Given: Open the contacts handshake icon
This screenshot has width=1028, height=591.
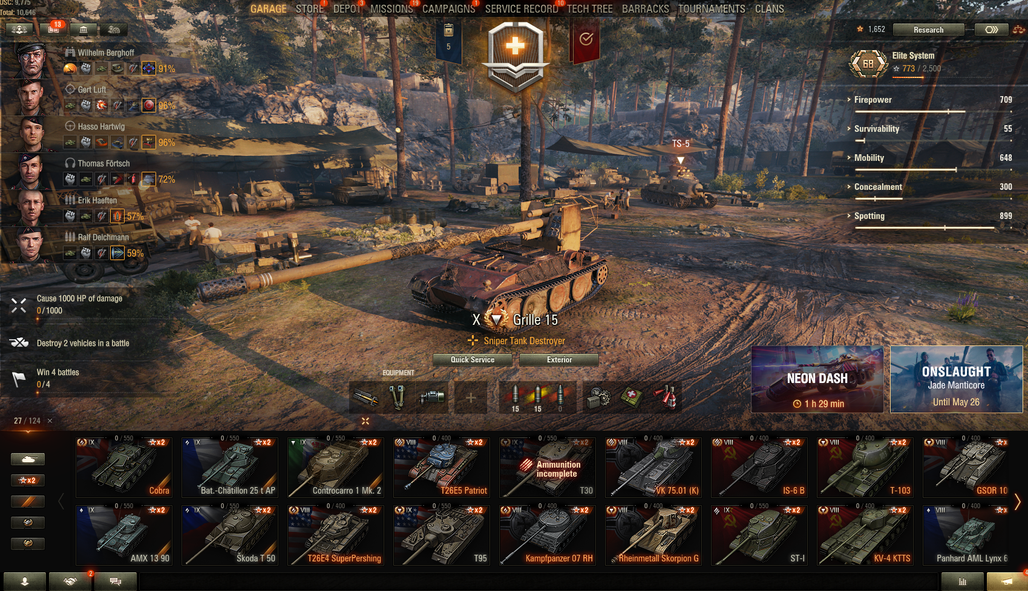Looking at the screenshot, I should pos(70,581).
